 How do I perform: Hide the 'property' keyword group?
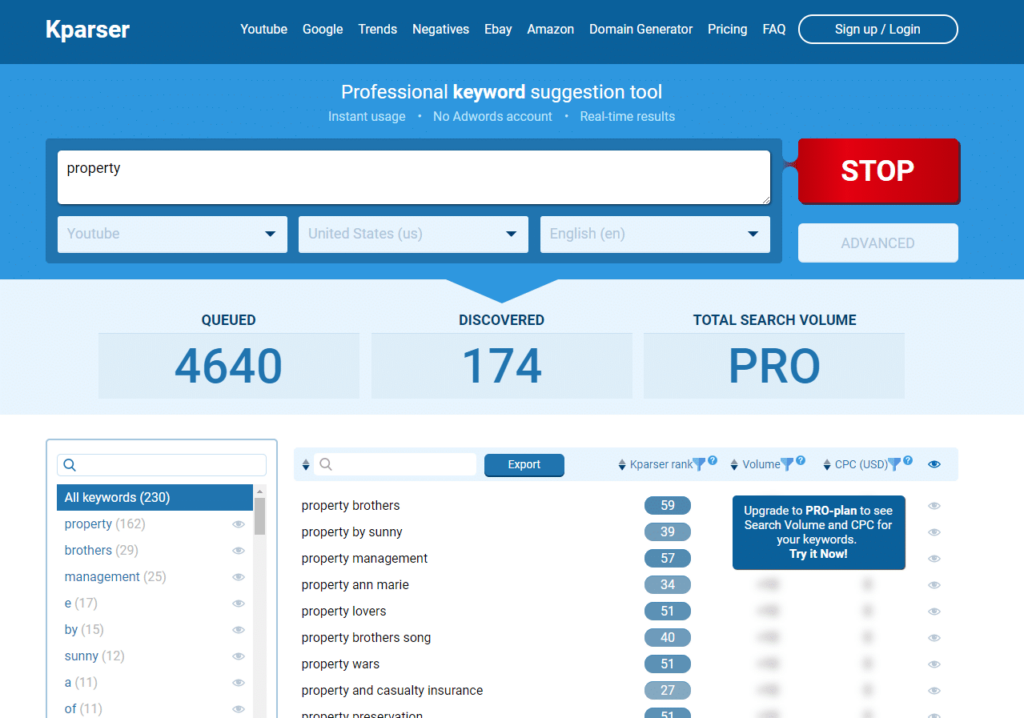(x=238, y=524)
